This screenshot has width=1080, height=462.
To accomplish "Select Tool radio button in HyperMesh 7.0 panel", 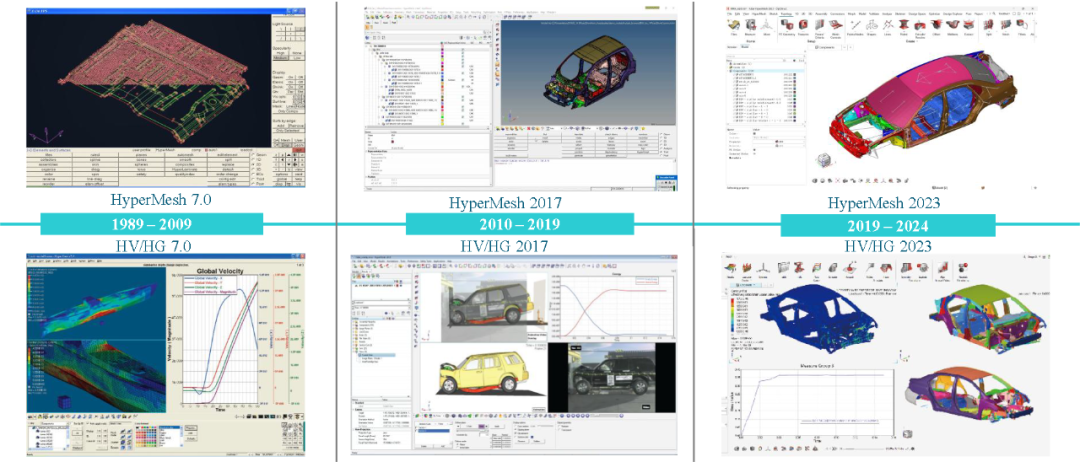I will coord(253,179).
